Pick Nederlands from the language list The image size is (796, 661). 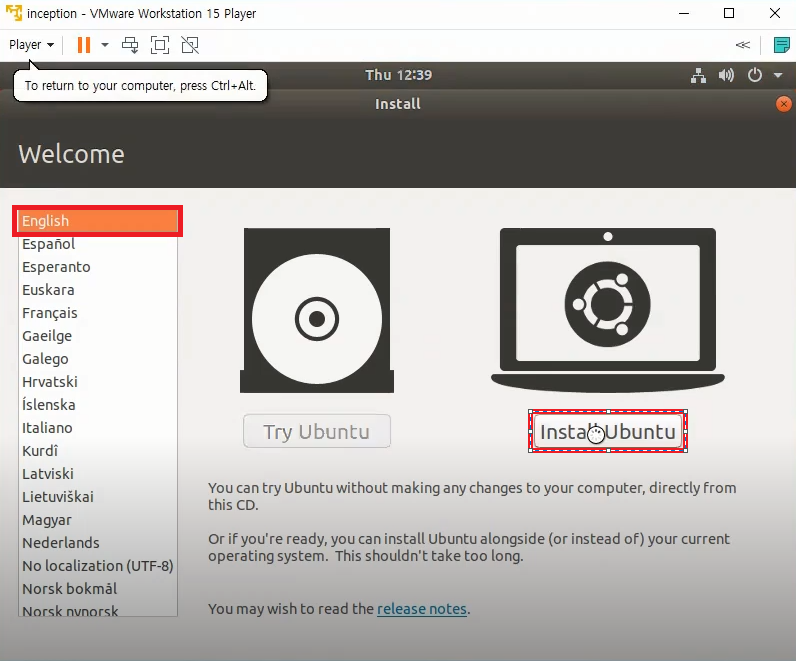(97, 543)
